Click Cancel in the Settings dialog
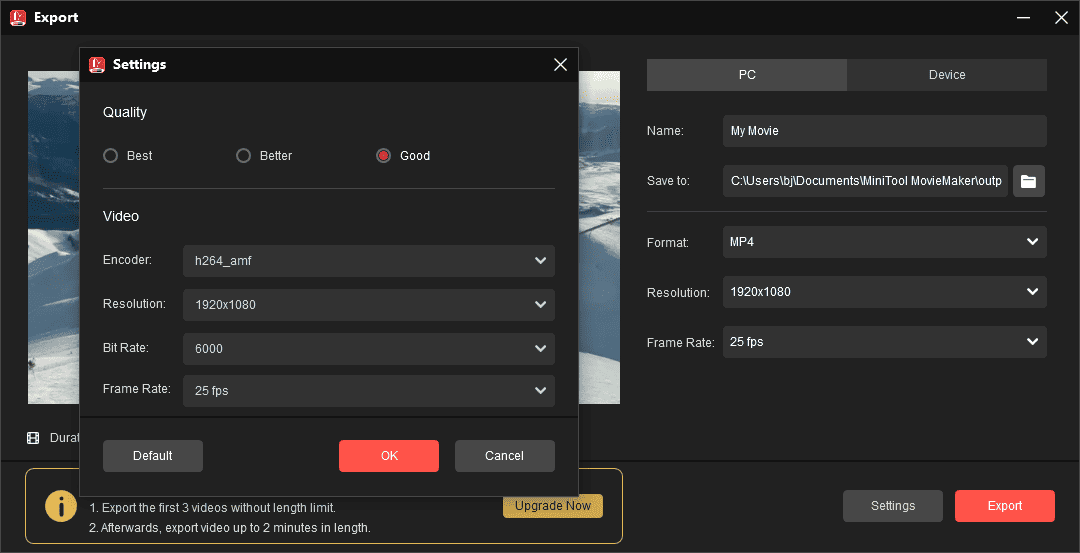1080x553 pixels. pyautogui.click(x=505, y=456)
